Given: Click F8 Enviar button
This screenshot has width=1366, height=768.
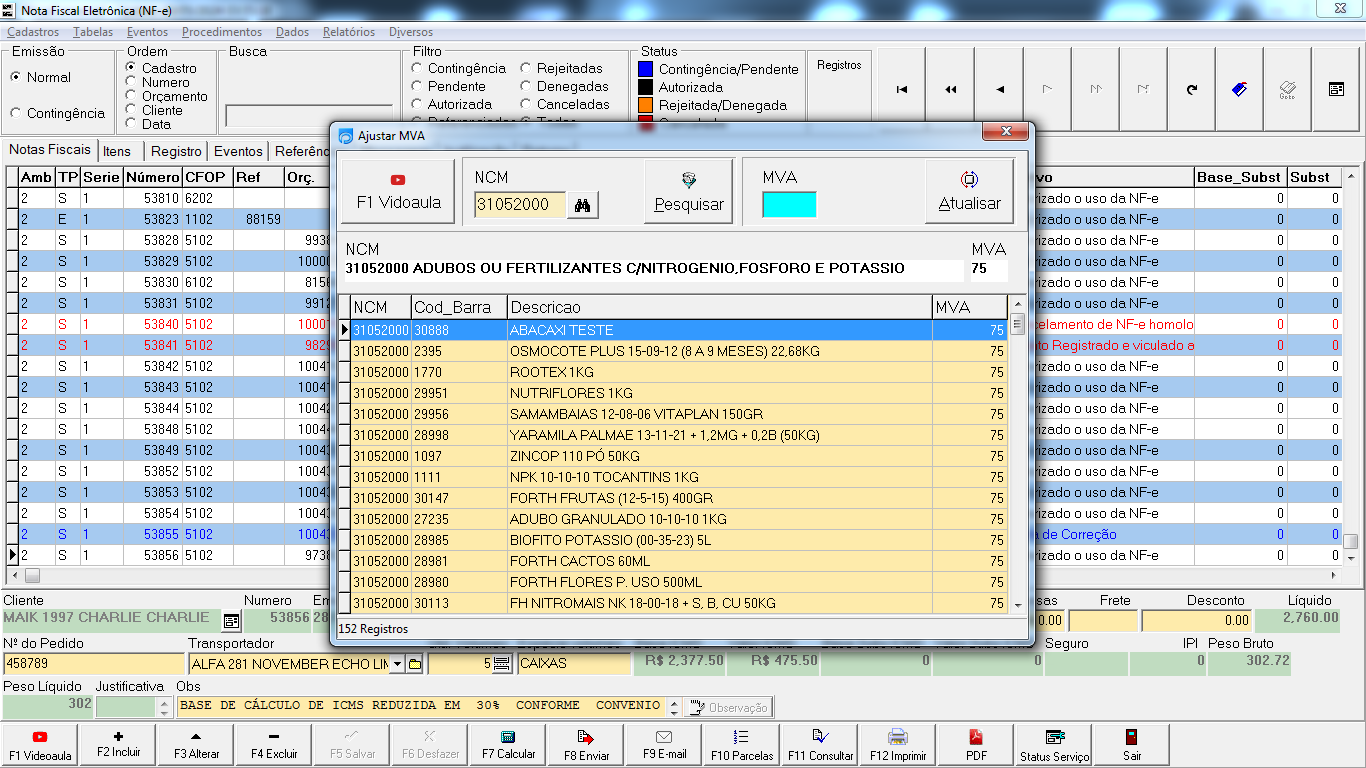Looking at the screenshot, I should pos(587,746).
